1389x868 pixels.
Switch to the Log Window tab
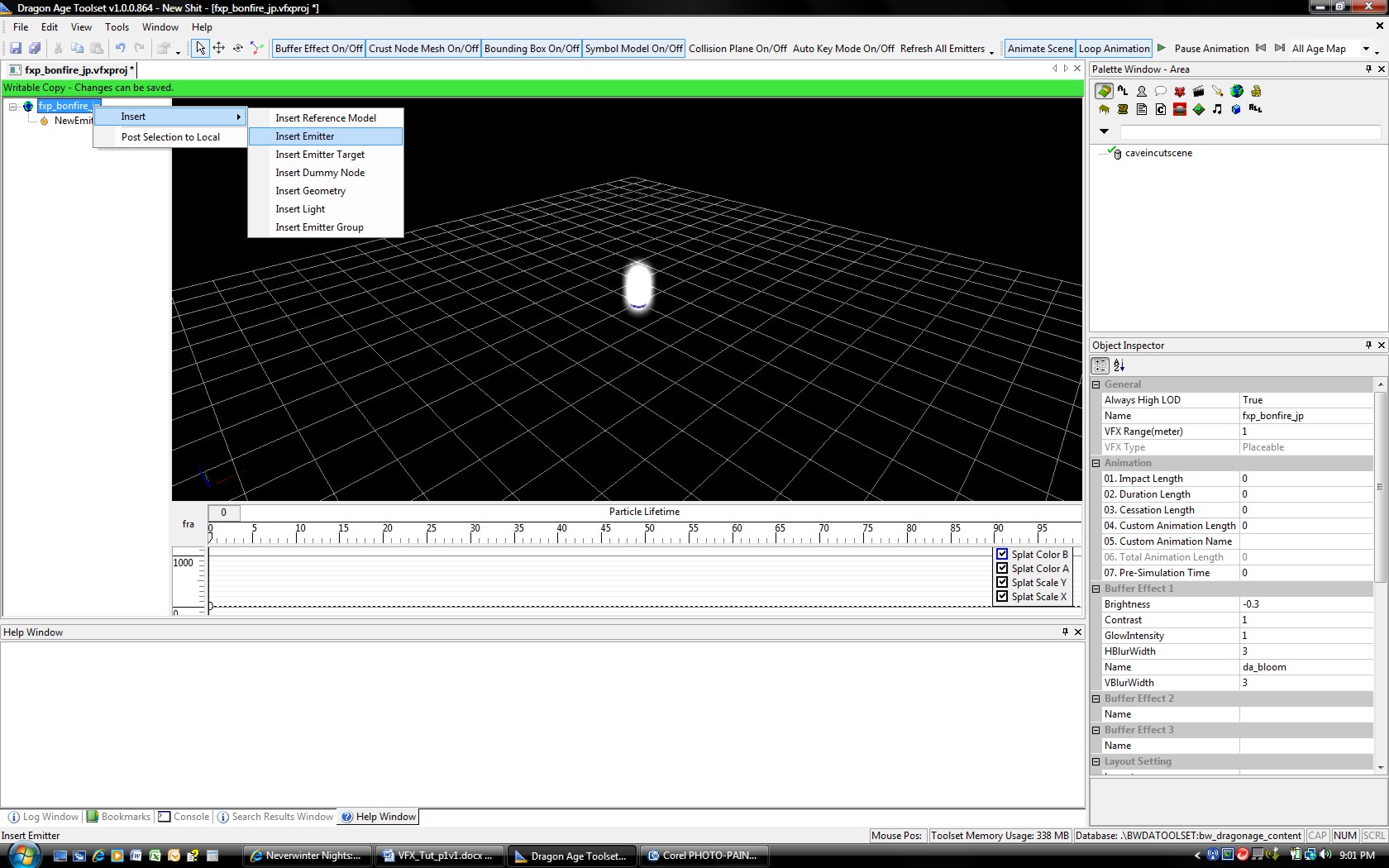43,817
